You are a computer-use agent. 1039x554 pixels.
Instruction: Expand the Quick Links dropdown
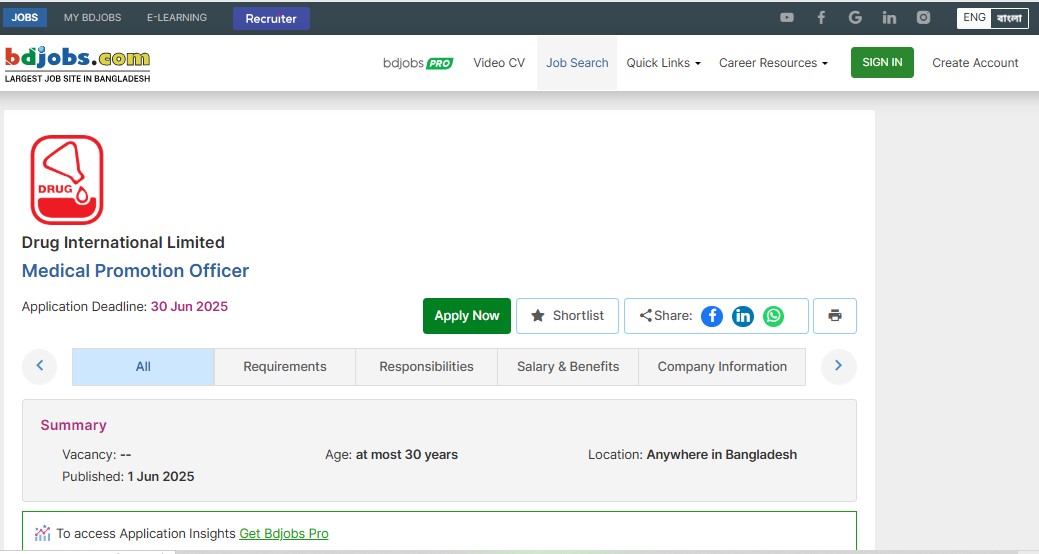pyautogui.click(x=663, y=63)
